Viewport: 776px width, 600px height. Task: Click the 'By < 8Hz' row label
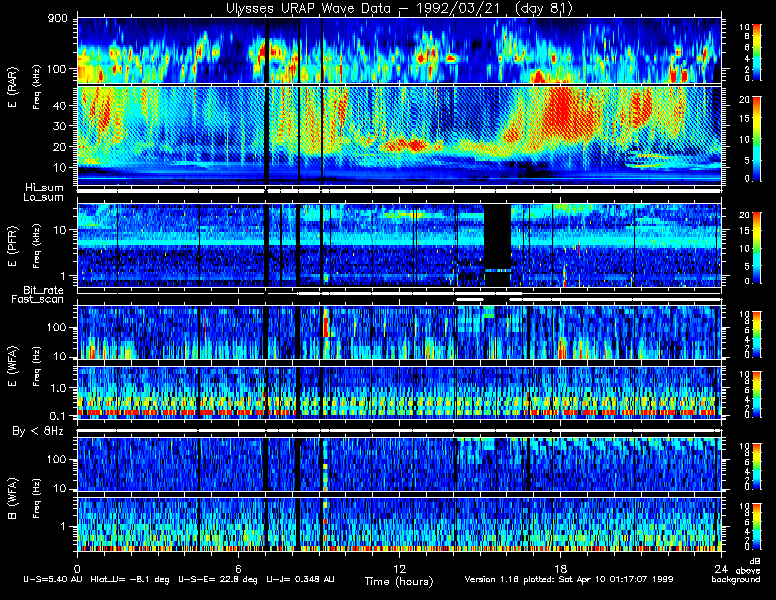point(38,431)
